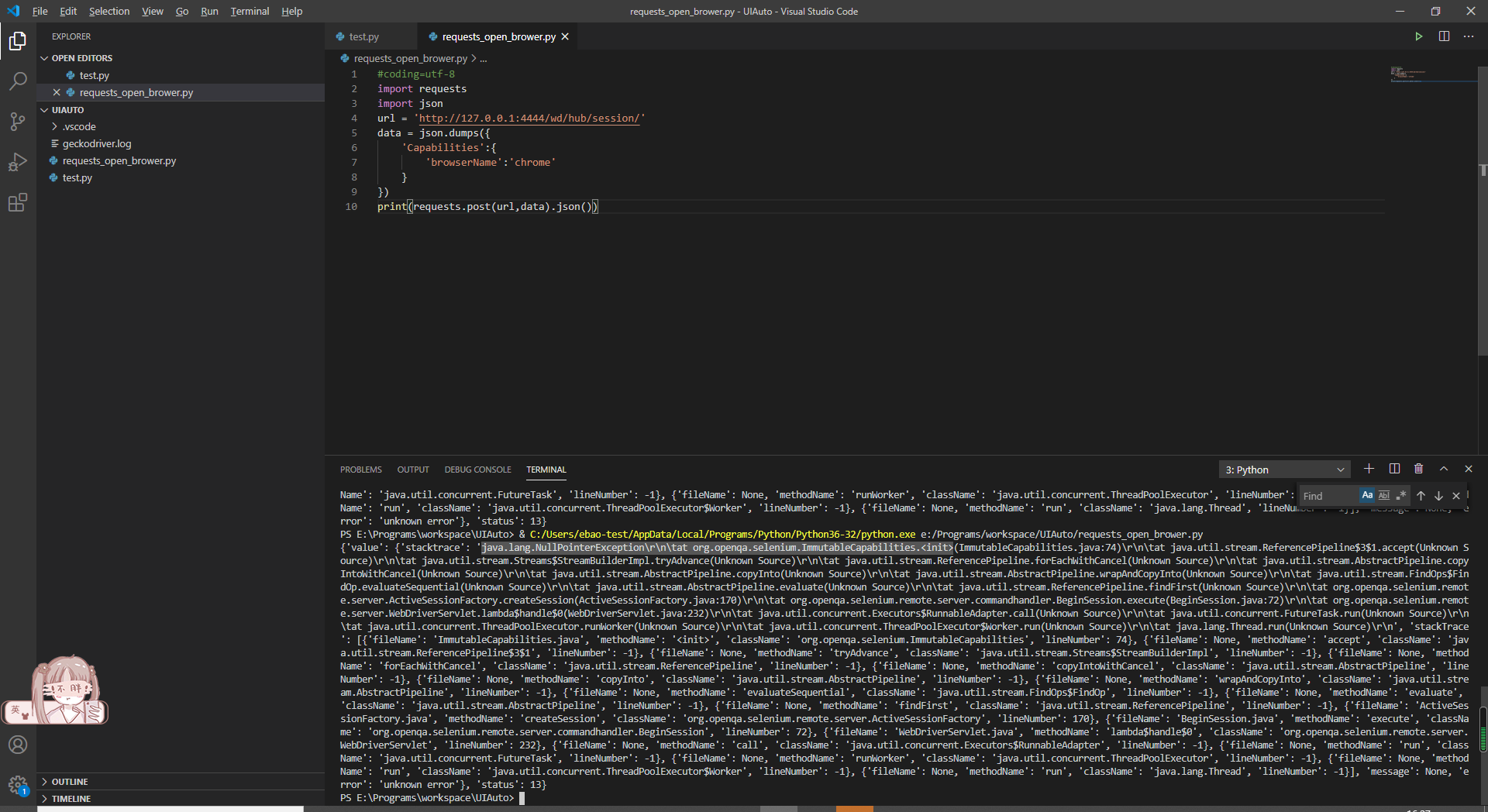This screenshot has width=1488, height=812.
Task: Click the Find input field in terminal
Action: point(1328,496)
